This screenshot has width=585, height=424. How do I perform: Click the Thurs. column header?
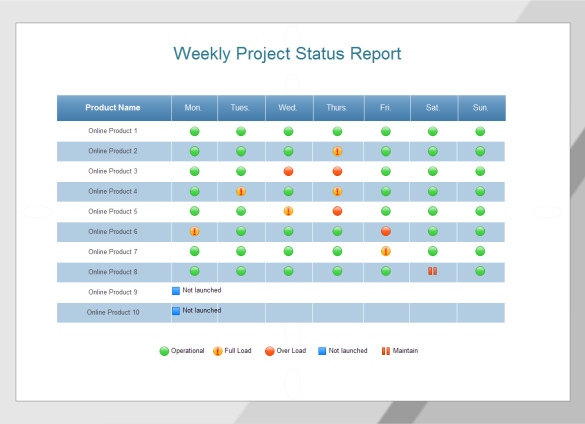click(339, 108)
